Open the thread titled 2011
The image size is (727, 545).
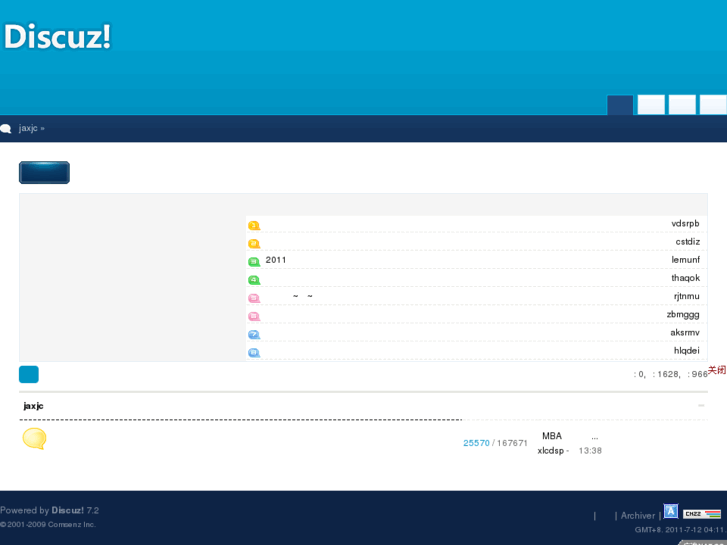click(x=276, y=260)
